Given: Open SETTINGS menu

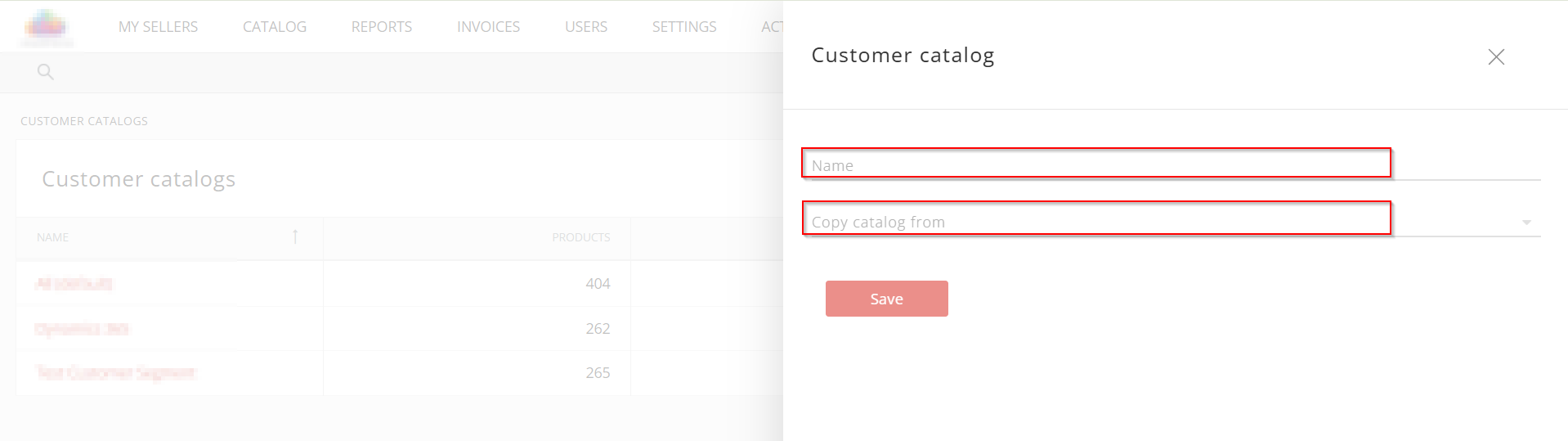Looking at the screenshot, I should [x=684, y=27].
